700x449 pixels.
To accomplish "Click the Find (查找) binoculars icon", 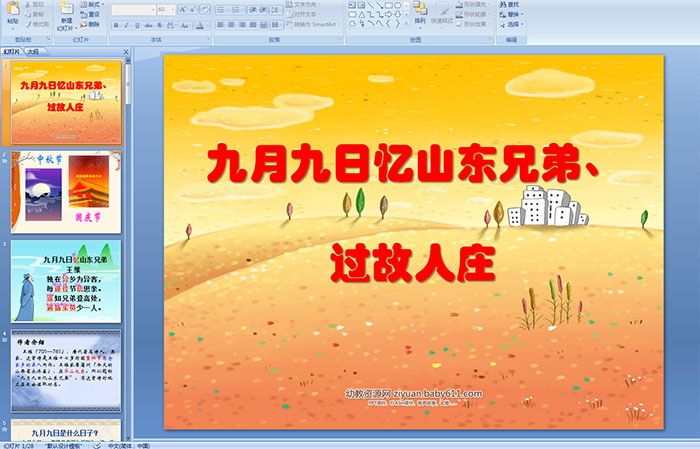I will pos(503,4).
